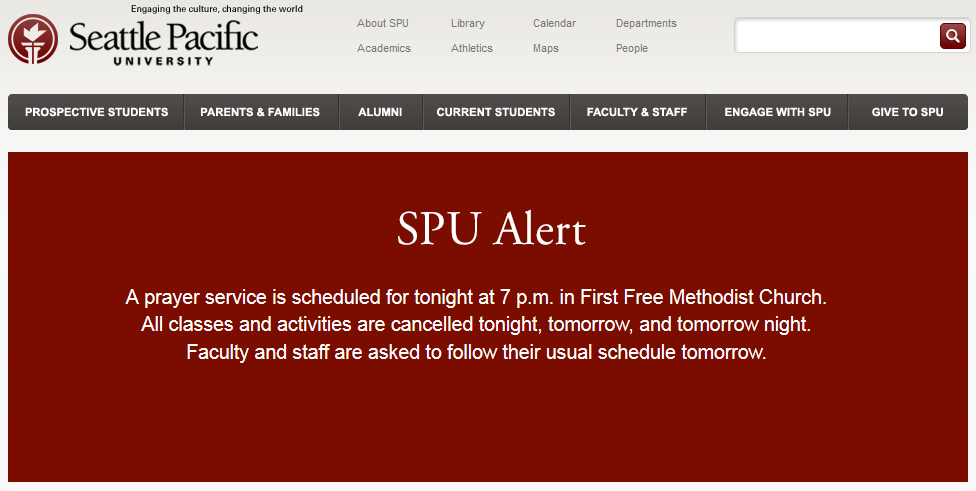Screen dimensions: 976x491
Task: Open the Maps link
Action: (546, 48)
